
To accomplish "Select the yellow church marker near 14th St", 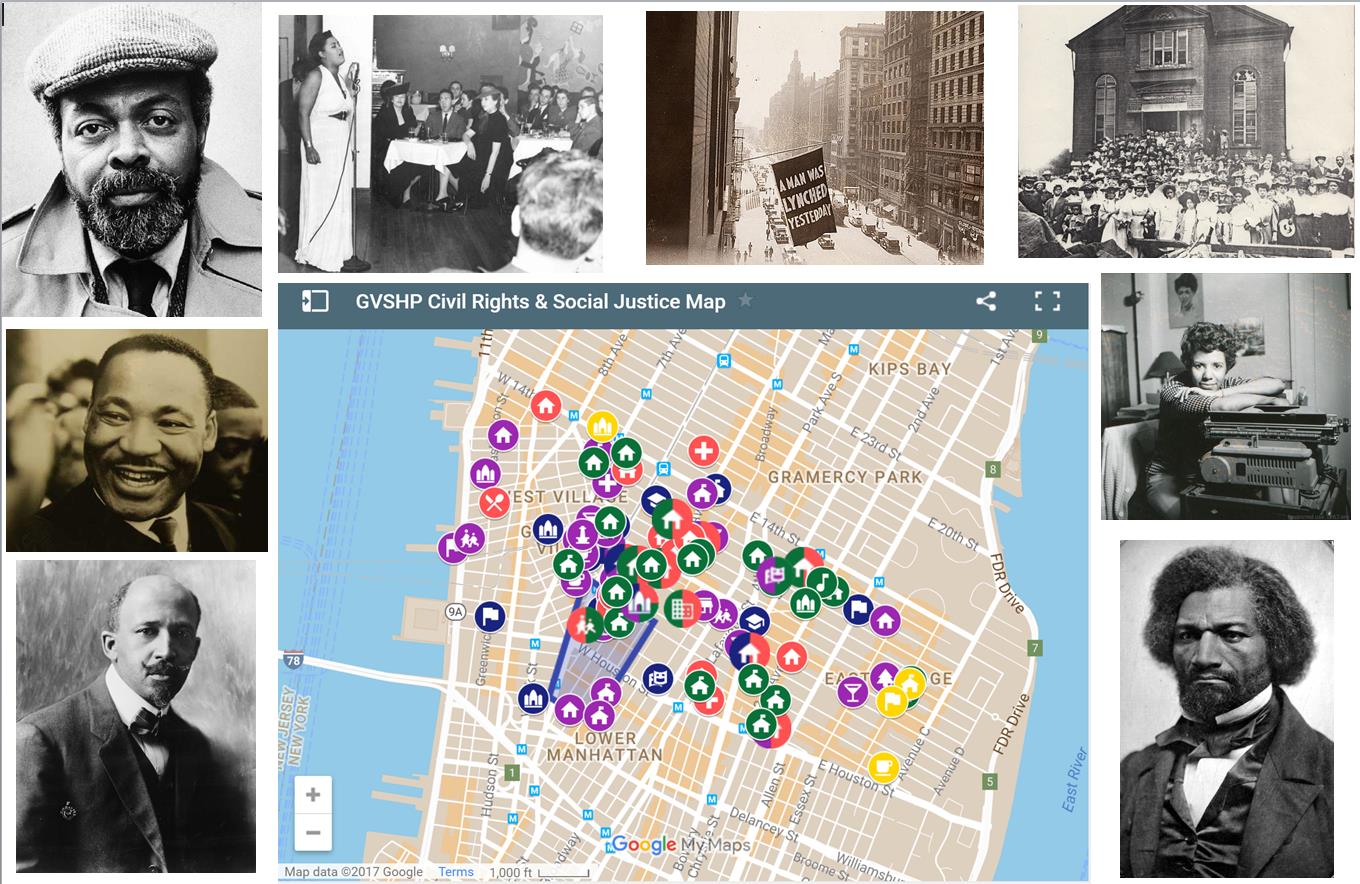I will [x=602, y=427].
